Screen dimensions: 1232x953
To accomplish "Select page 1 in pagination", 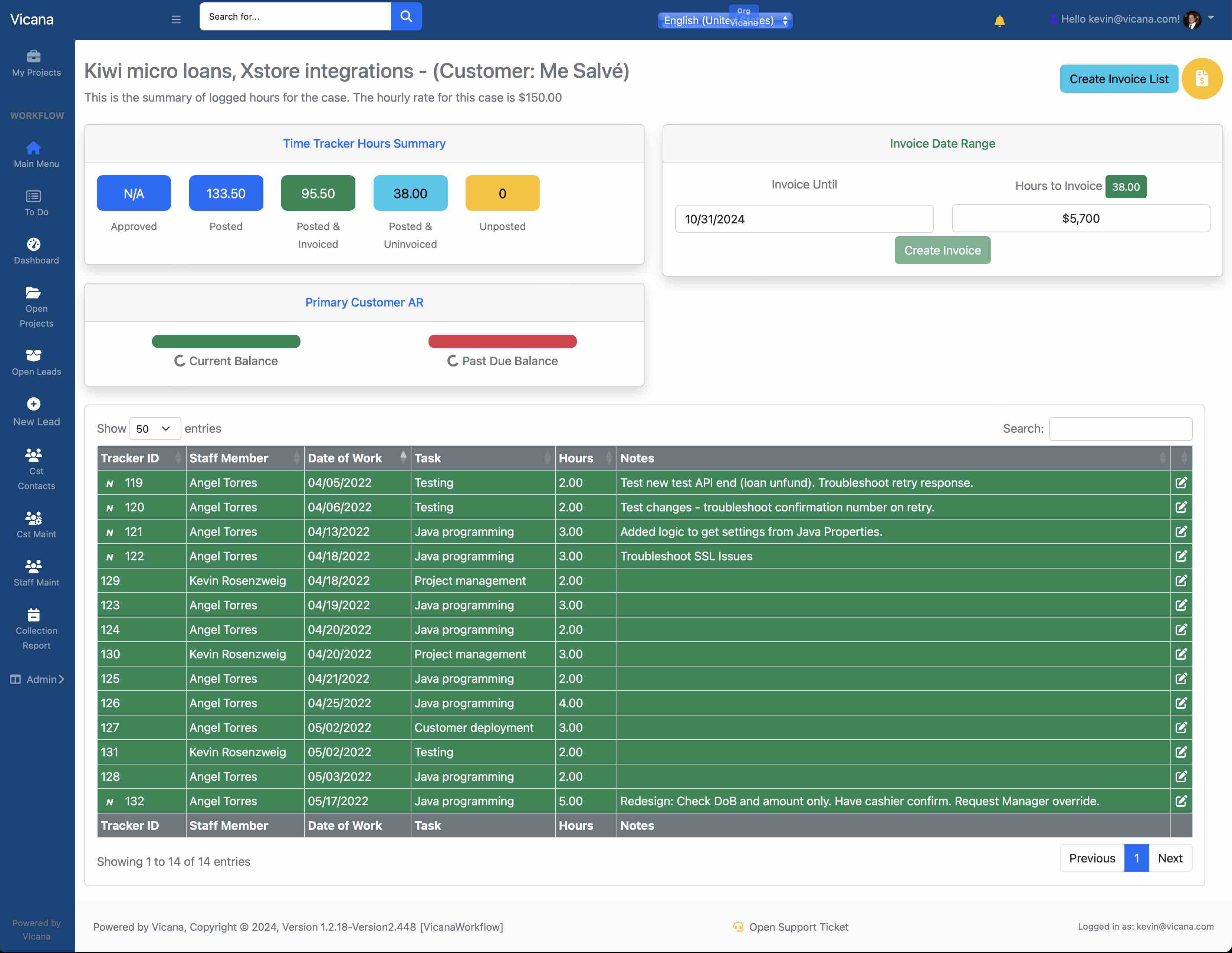I will coord(1137,858).
